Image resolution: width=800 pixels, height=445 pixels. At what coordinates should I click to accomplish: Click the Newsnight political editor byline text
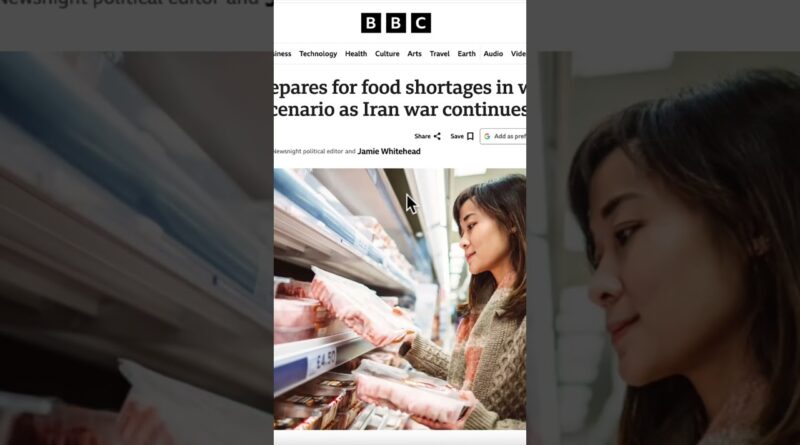pos(314,152)
